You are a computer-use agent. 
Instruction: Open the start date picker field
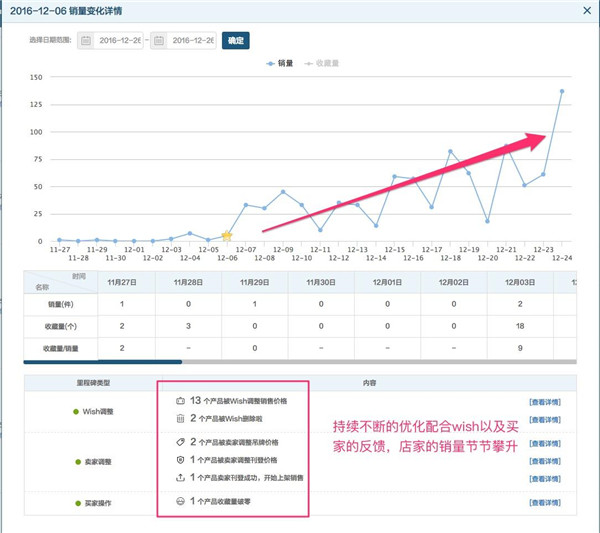click(x=120, y=41)
